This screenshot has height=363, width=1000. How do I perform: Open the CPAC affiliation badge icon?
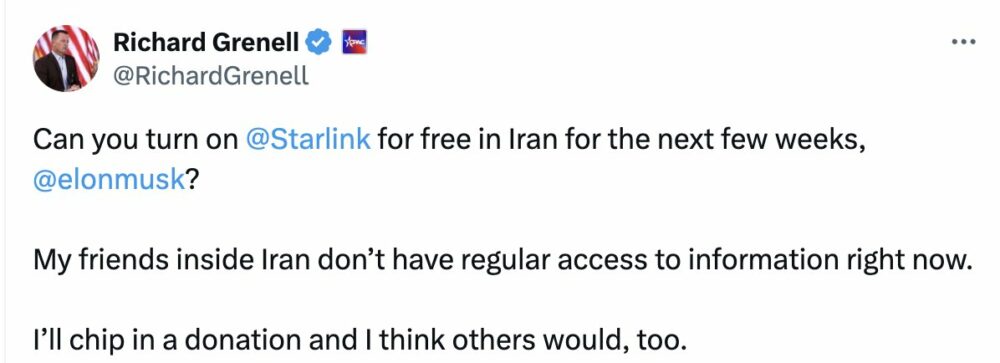click(355, 42)
